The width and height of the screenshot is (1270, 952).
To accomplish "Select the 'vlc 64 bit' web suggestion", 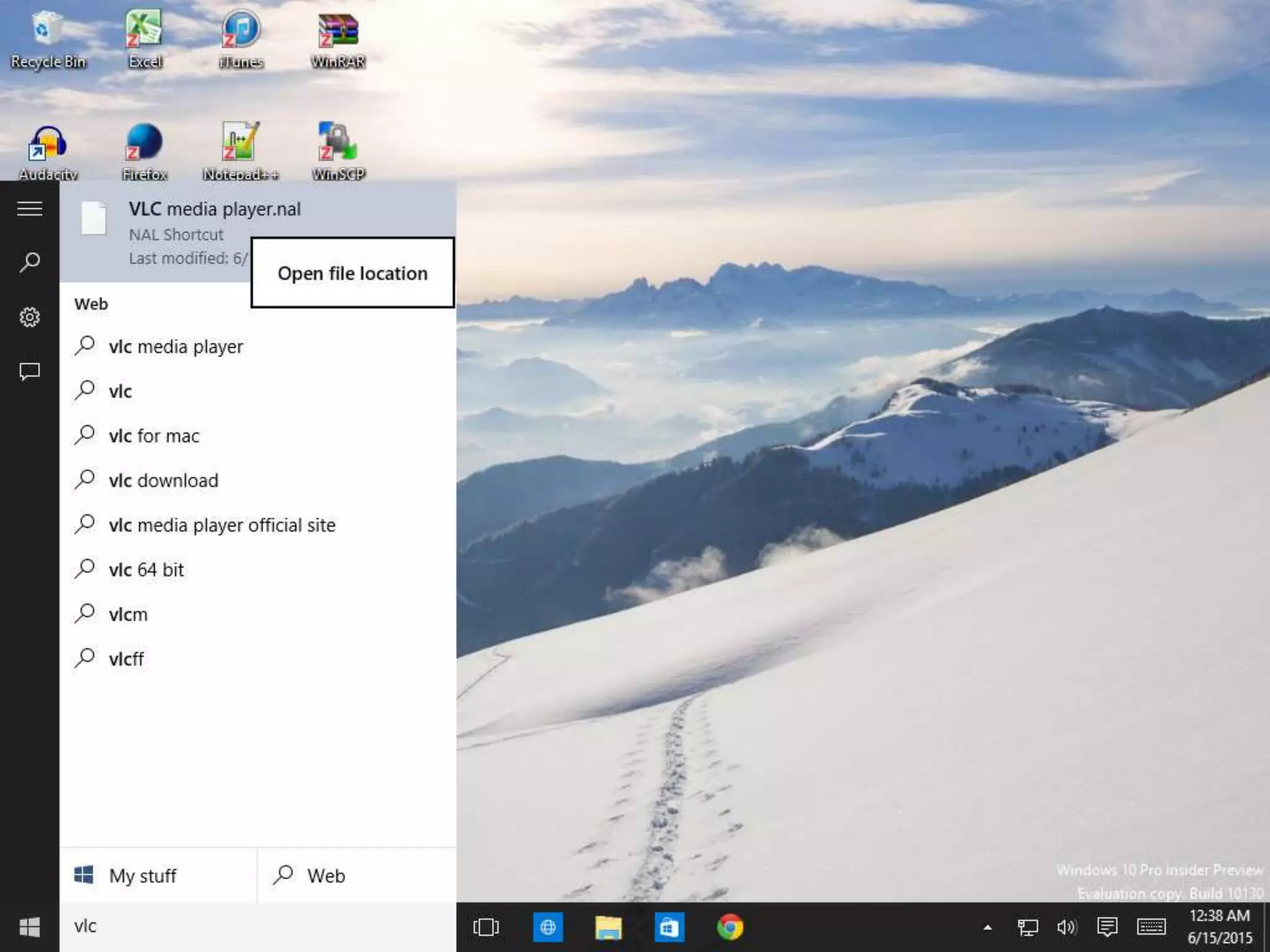I will coord(258,570).
